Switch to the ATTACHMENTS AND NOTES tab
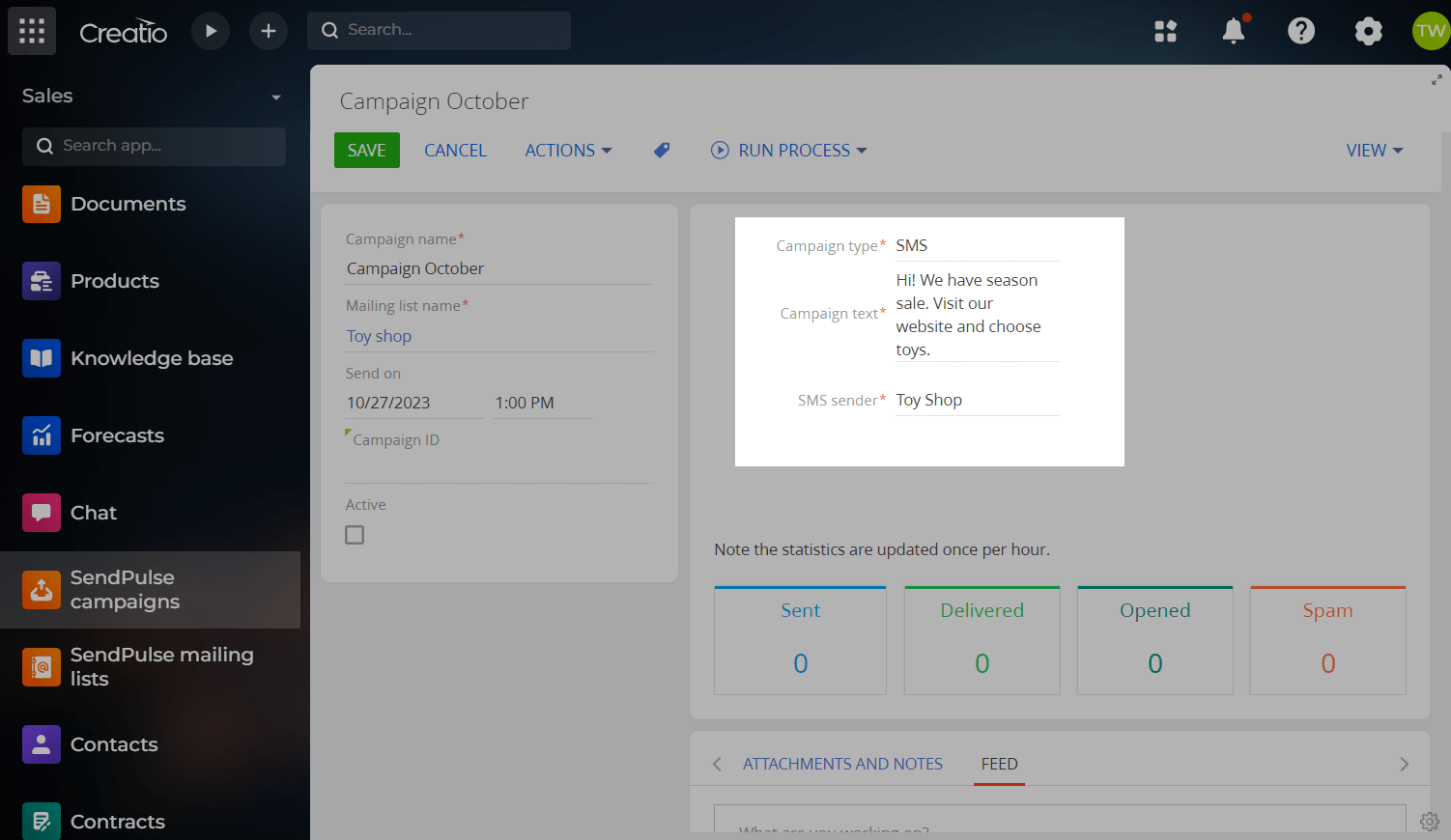1451x840 pixels. pos(842,764)
